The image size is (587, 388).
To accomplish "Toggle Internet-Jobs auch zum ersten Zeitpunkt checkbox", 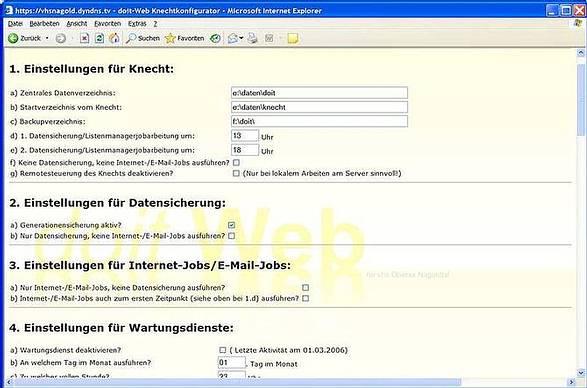I will [305, 298].
